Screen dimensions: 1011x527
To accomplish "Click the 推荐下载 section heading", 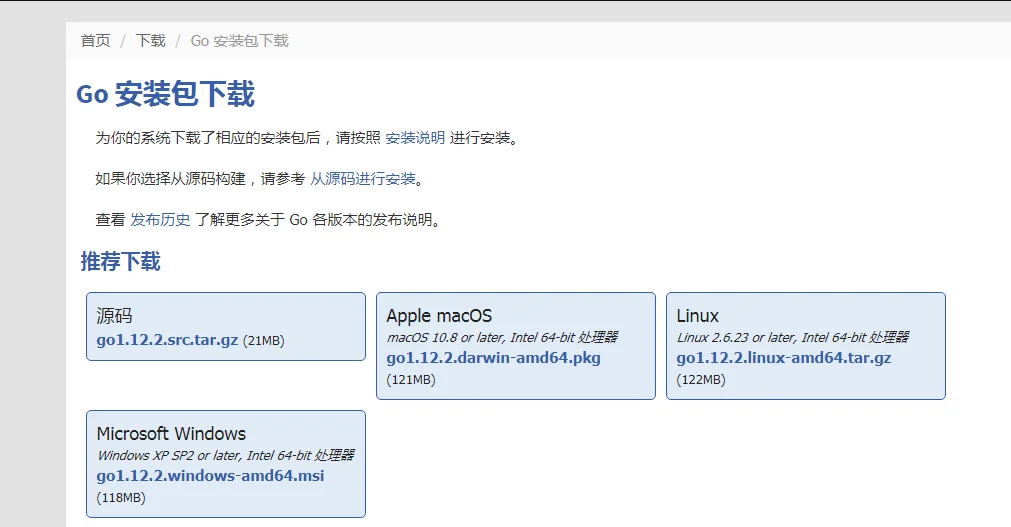I will 121,261.
